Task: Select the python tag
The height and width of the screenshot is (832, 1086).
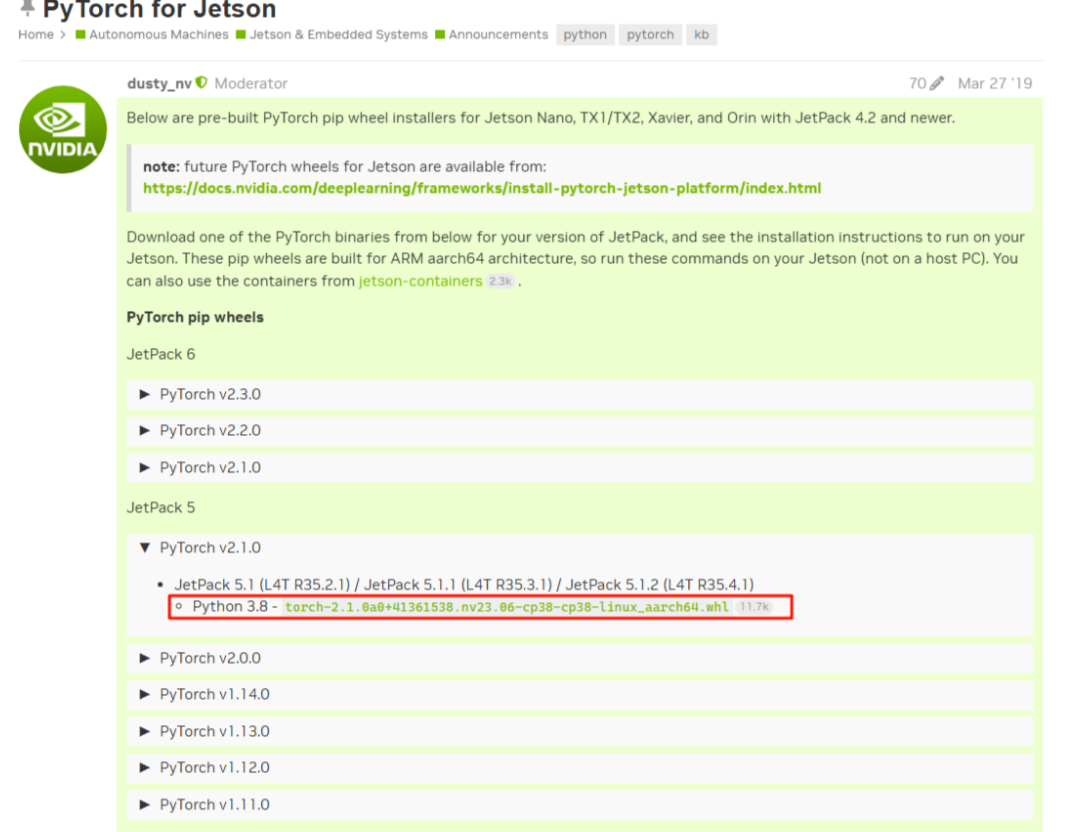Action: click(585, 35)
